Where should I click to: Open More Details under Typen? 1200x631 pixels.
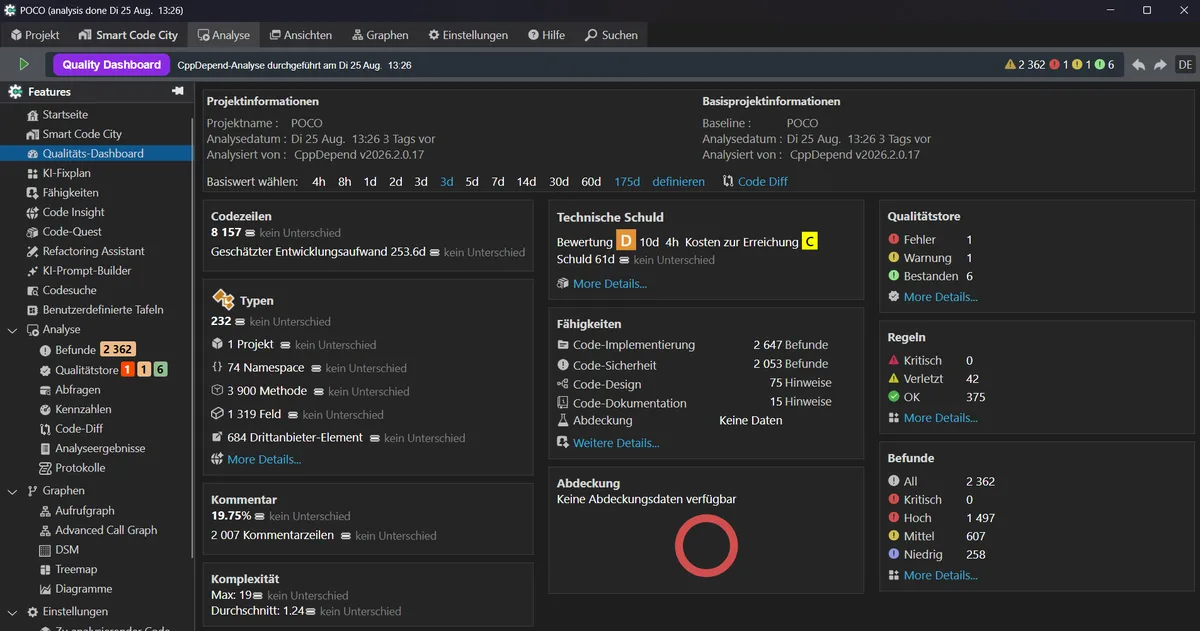click(264, 460)
